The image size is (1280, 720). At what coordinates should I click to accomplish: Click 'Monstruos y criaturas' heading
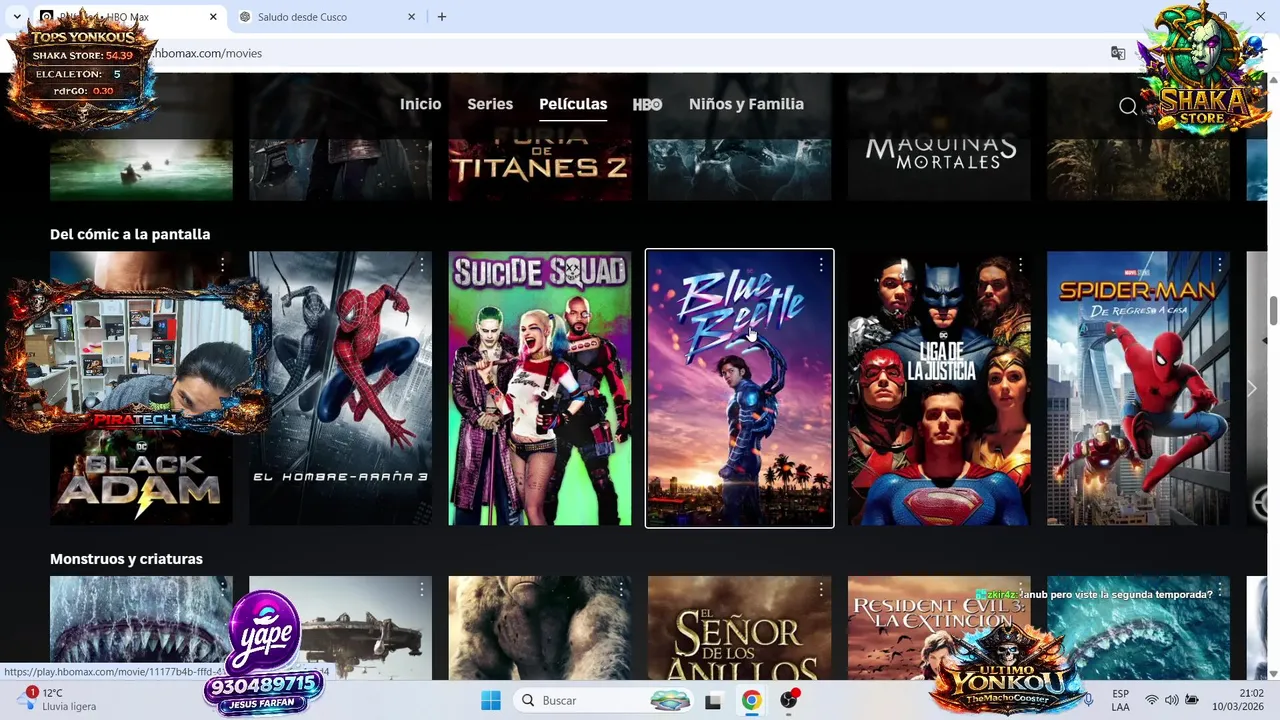click(126, 559)
